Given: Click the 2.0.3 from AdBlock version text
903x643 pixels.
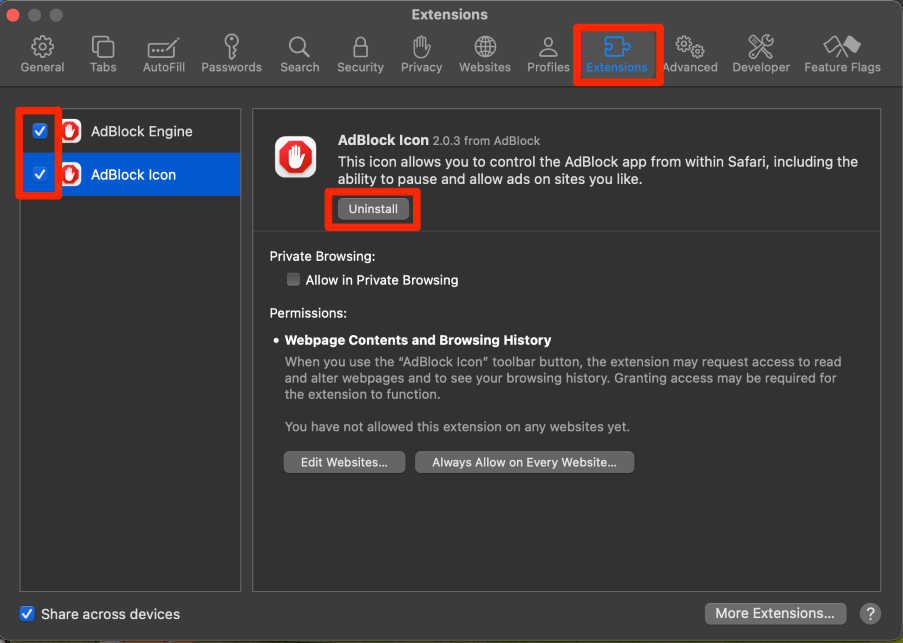Looking at the screenshot, I should (x=486, y=140).
